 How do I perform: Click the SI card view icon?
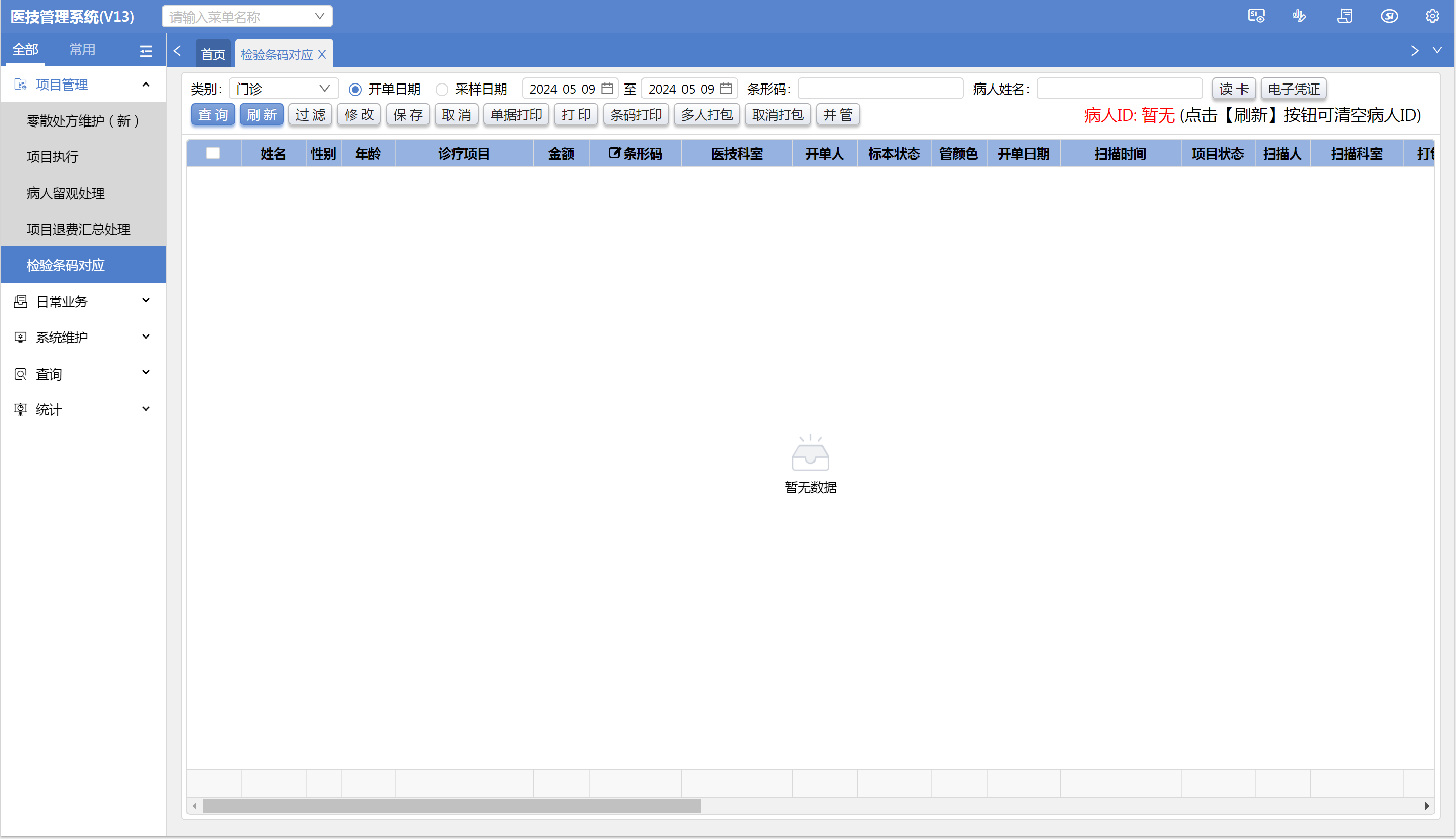[x=1256, y=16]
